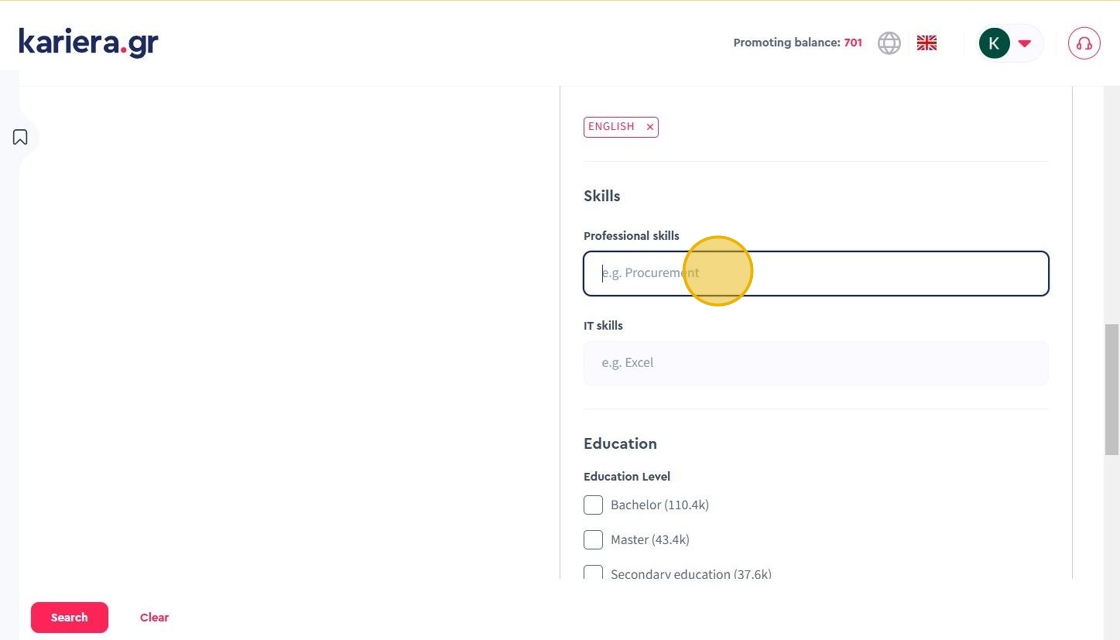This screenshot has width=1120, height=640.
Task: Click the K user avatar
Action: pyautogui.click(x=994, y=43)
